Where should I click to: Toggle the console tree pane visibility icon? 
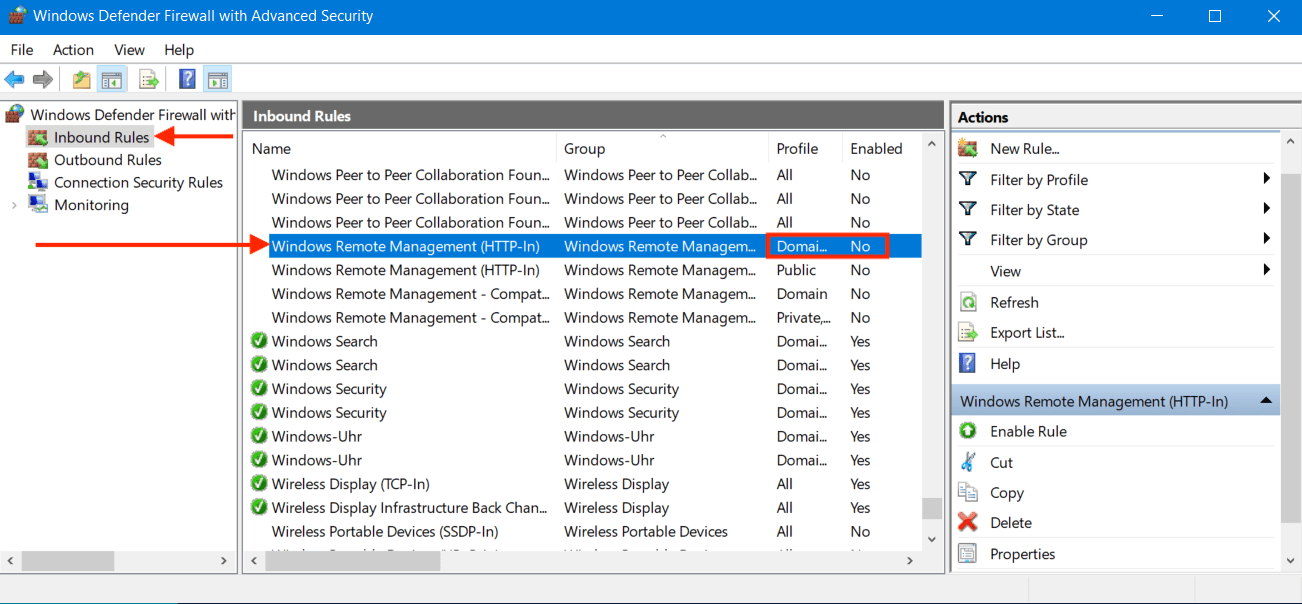[111, 79]
